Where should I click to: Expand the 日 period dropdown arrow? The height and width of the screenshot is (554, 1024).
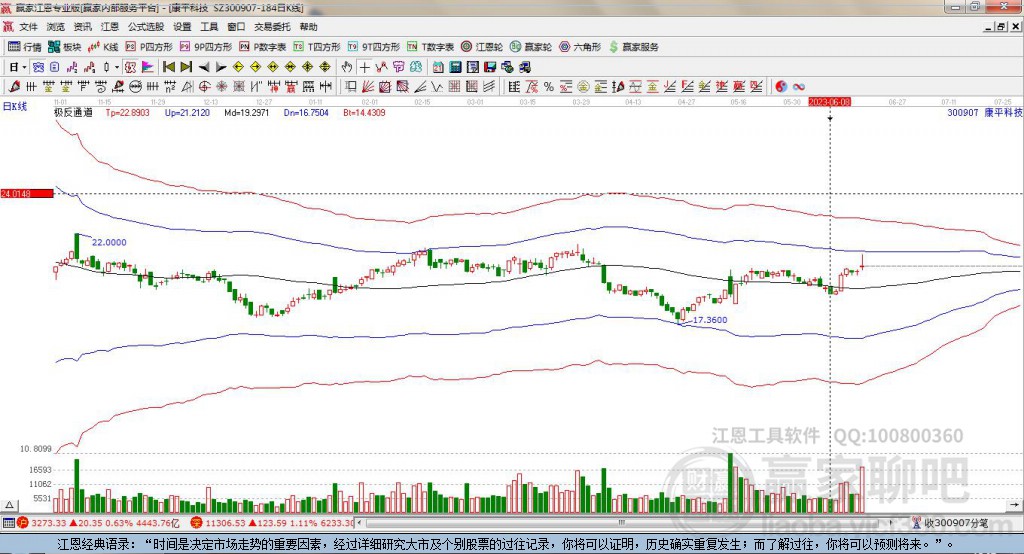(x=25, y=67)
